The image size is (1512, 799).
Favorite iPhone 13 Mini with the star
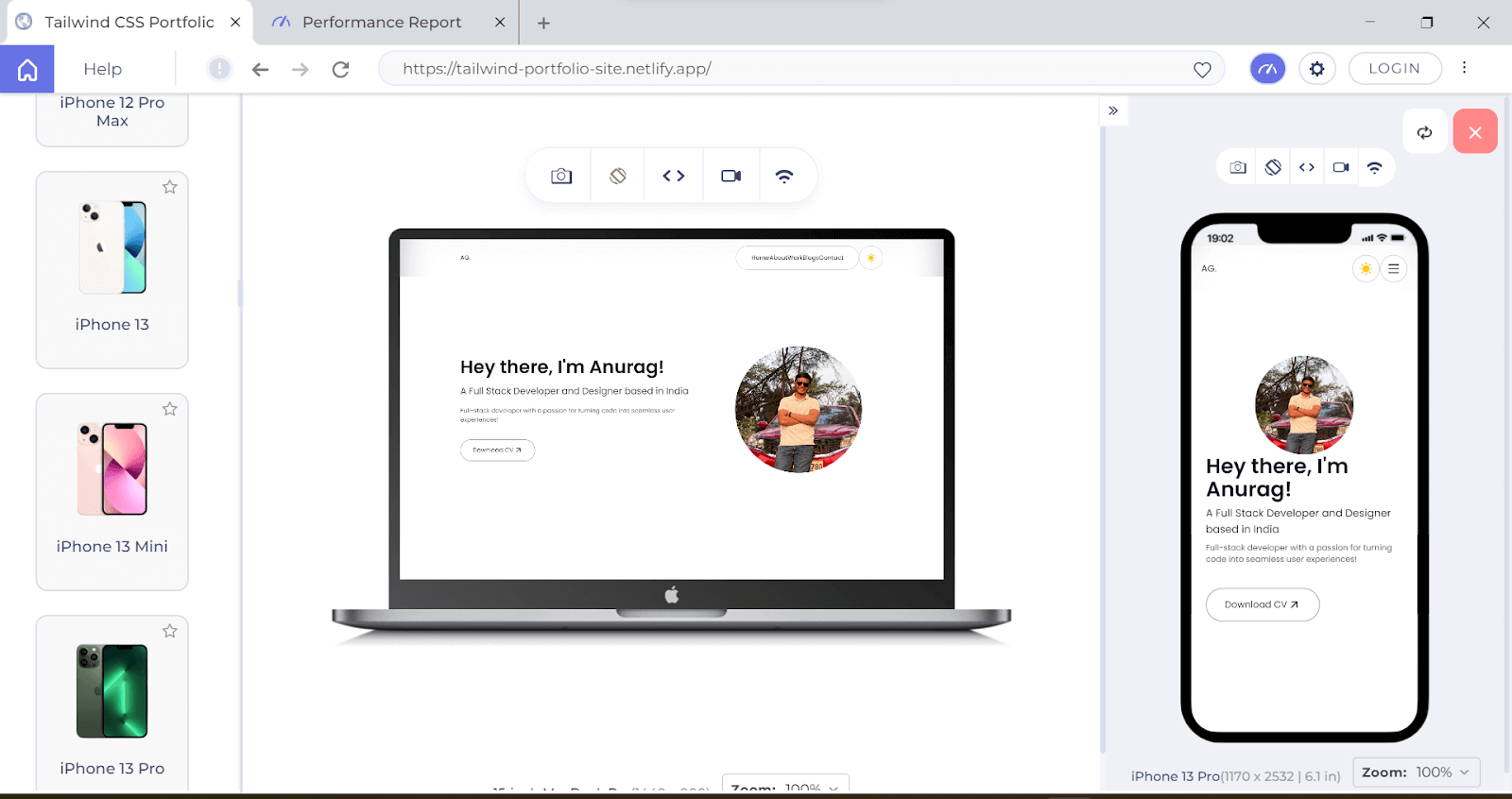click(x=170, y=409)
